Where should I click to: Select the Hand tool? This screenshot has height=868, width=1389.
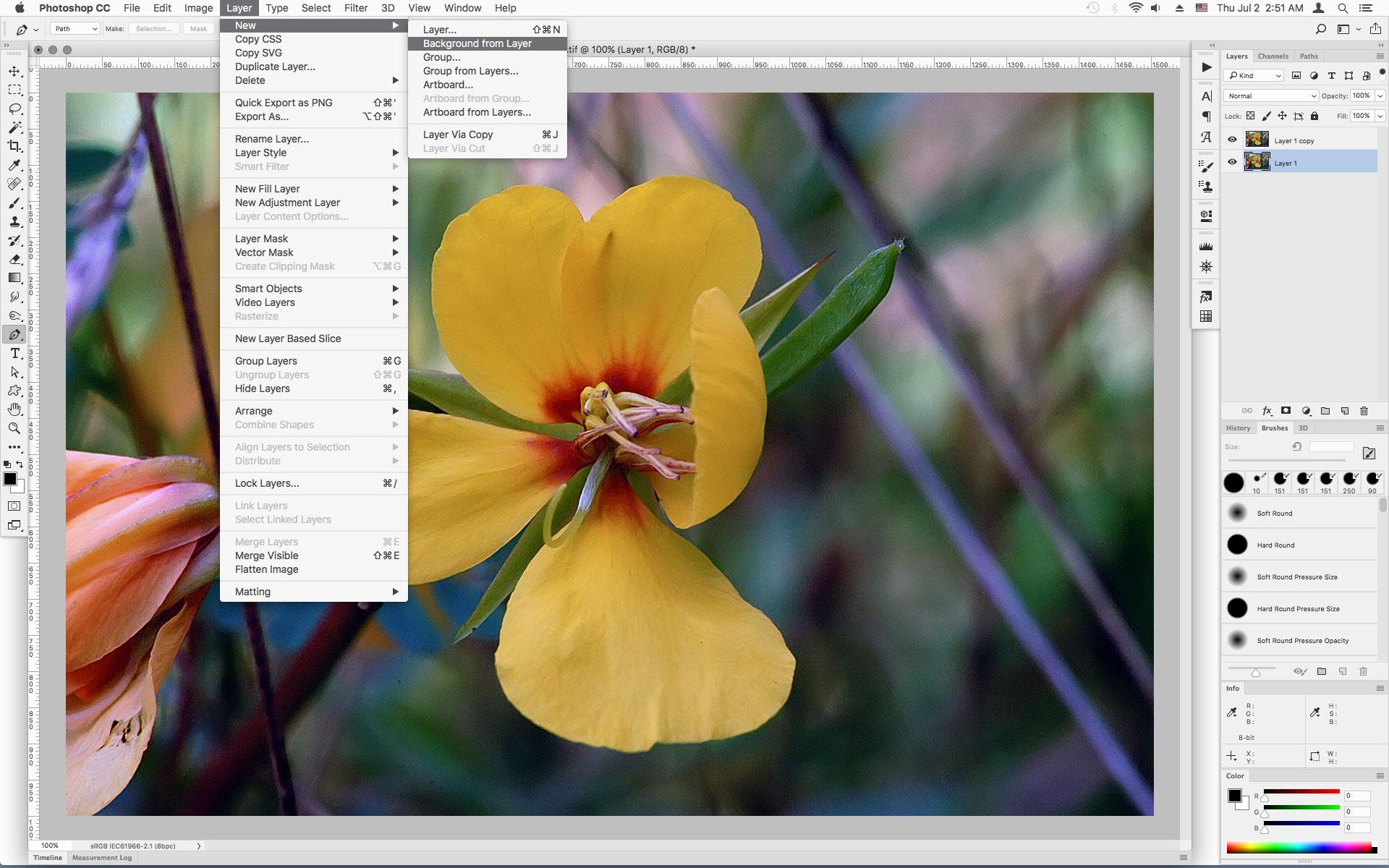14,409
